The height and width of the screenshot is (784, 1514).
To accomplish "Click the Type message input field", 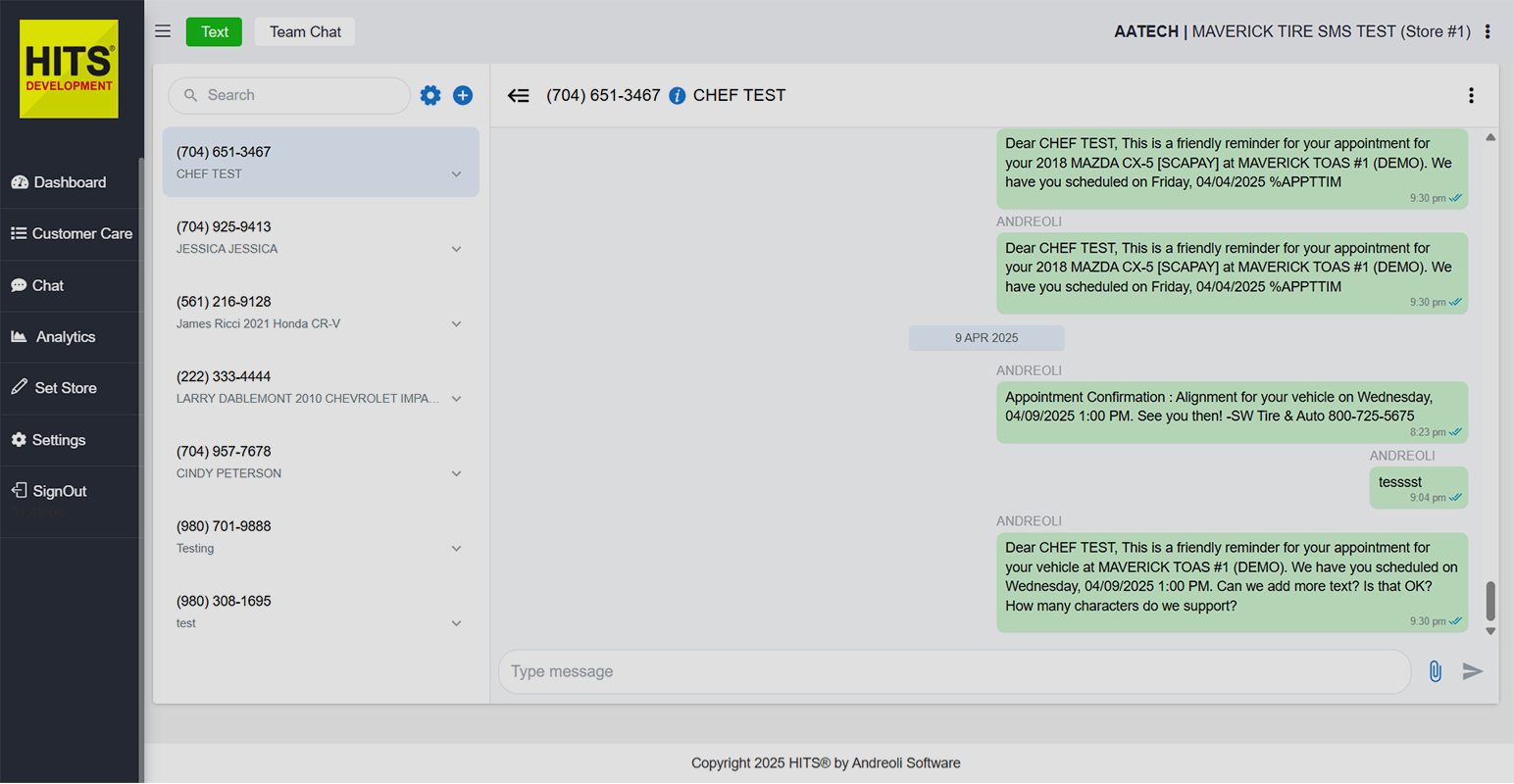I will (x=953, y=671).
